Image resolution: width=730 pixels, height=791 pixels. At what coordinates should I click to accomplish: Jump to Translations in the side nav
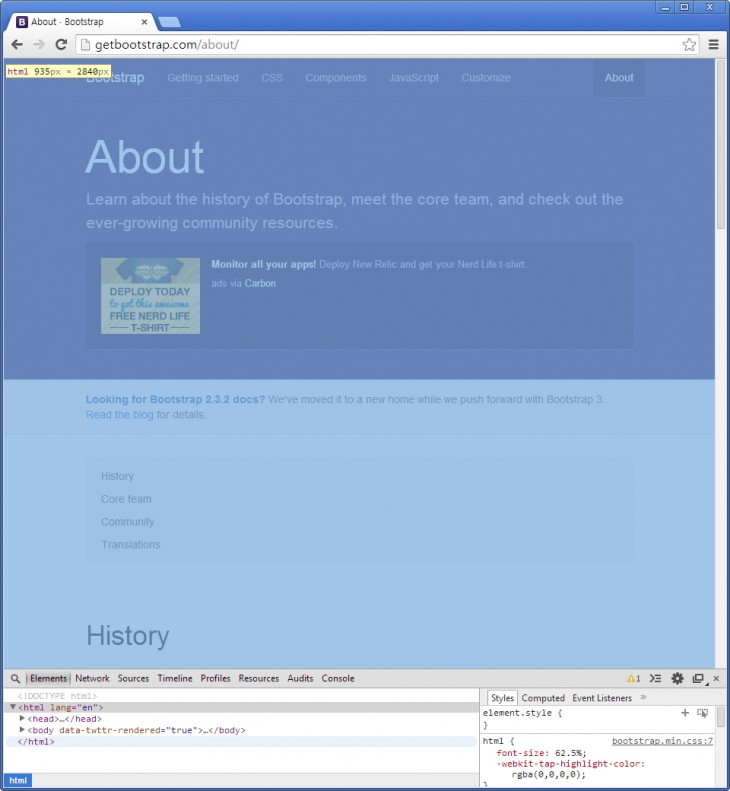(x=131, y=544)
